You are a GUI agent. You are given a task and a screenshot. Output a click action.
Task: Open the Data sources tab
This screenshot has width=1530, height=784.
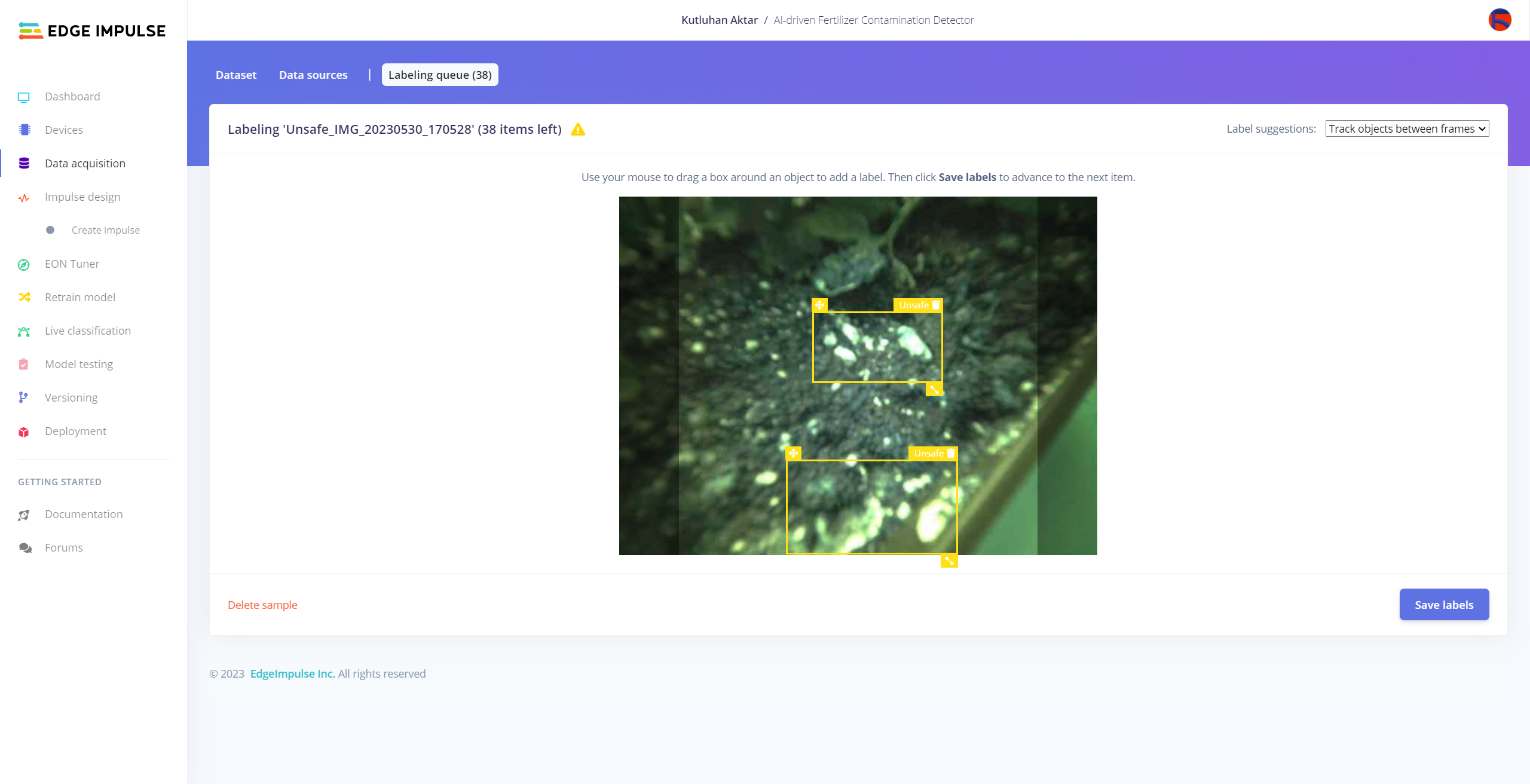point(313,75)
